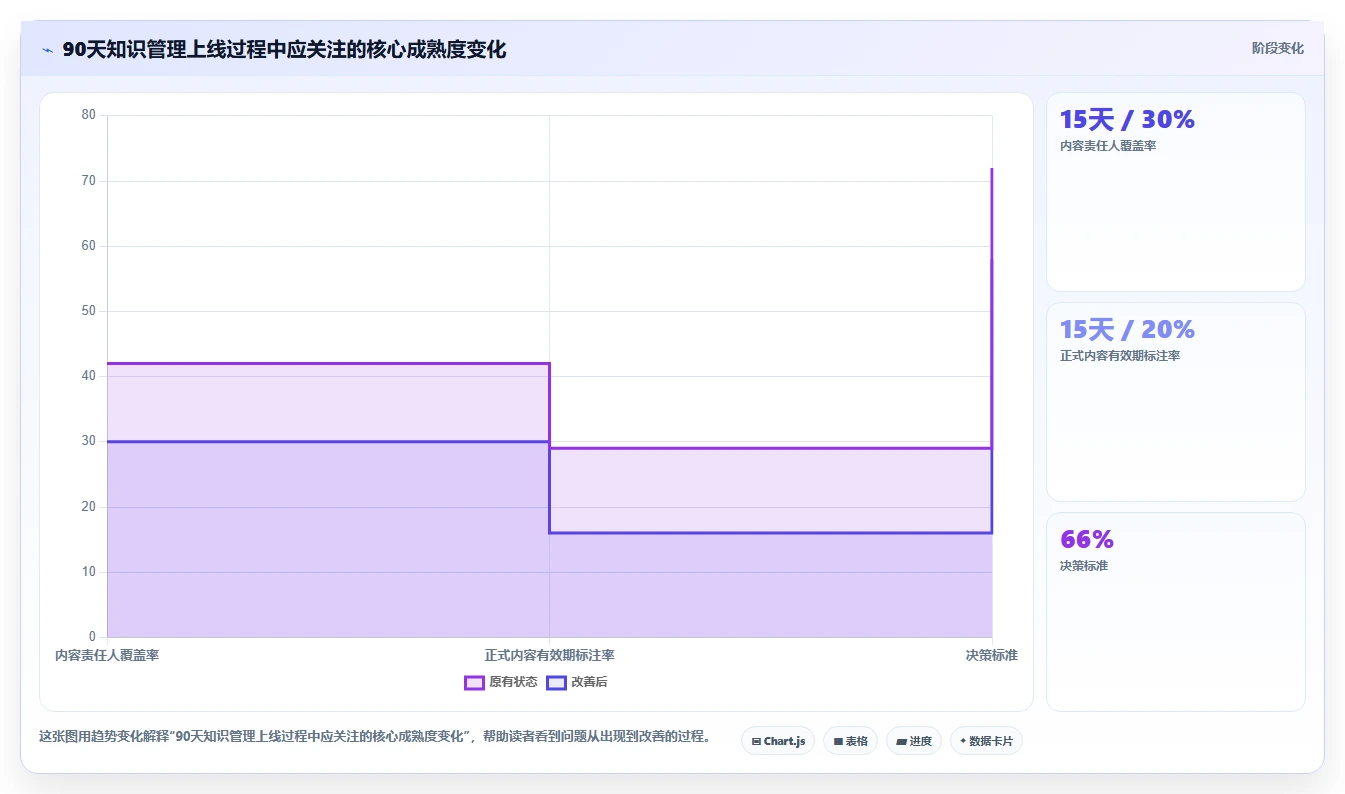Click the 阶段变化 label in header

click(1277, 48)
